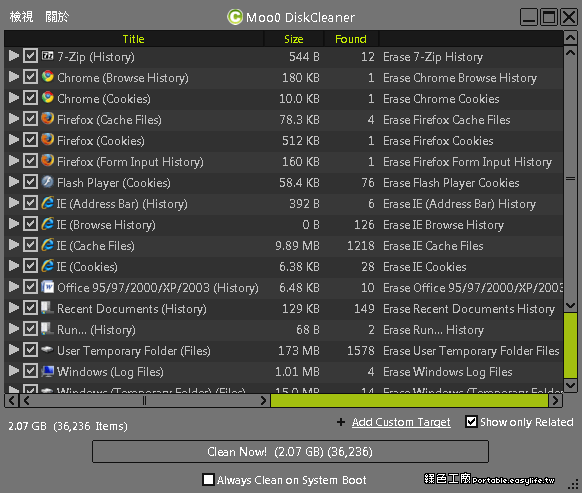Image resolution: width=582 pixels, height=493 pixels.
Task: Click the Chrome icon beside Chrome (Cookies)
Action: click(x=47, y=98)
